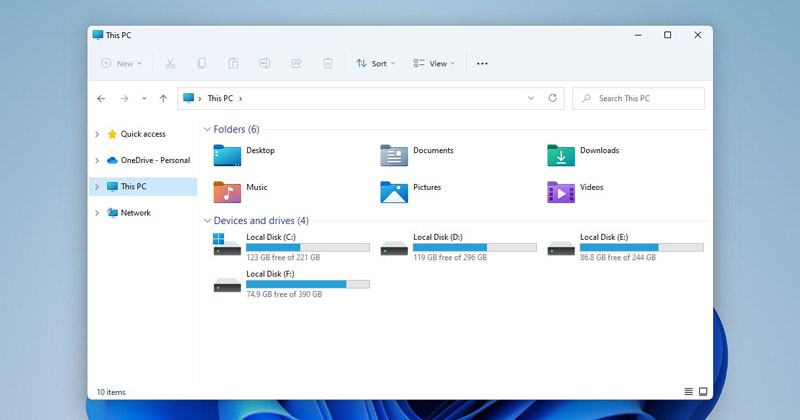The height and width of the screenshot is (420, 800).
Task: Select the Local Disk (D:) drive icon
Action: [394, 249]
